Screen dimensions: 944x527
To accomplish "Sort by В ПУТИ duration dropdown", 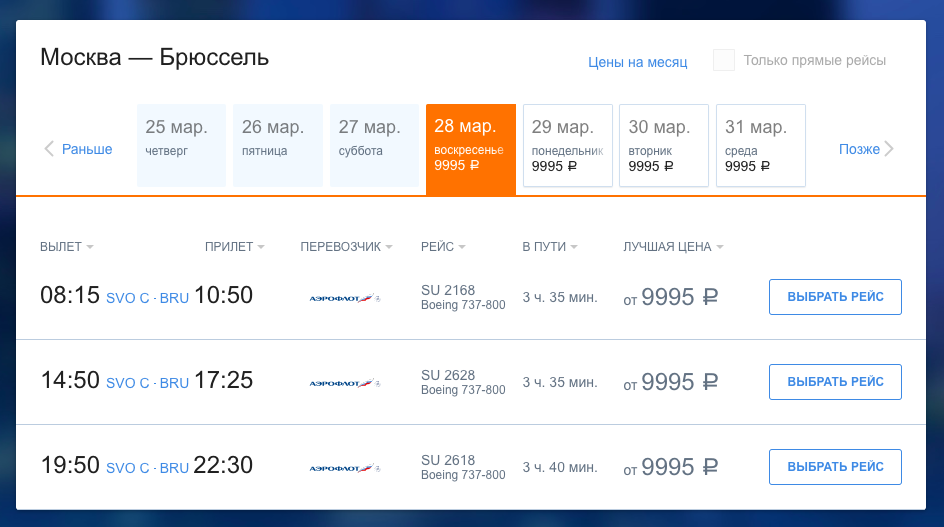I will (550, 246).
